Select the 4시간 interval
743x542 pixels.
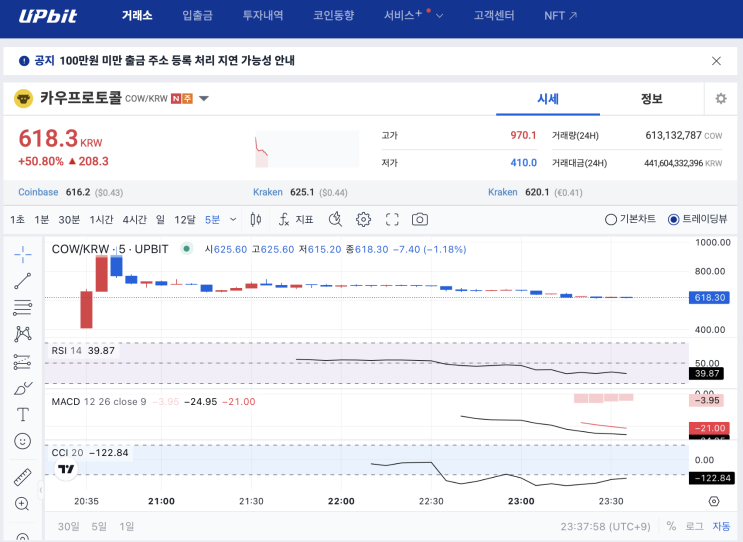pyautogui.click(x=135, y=220)
